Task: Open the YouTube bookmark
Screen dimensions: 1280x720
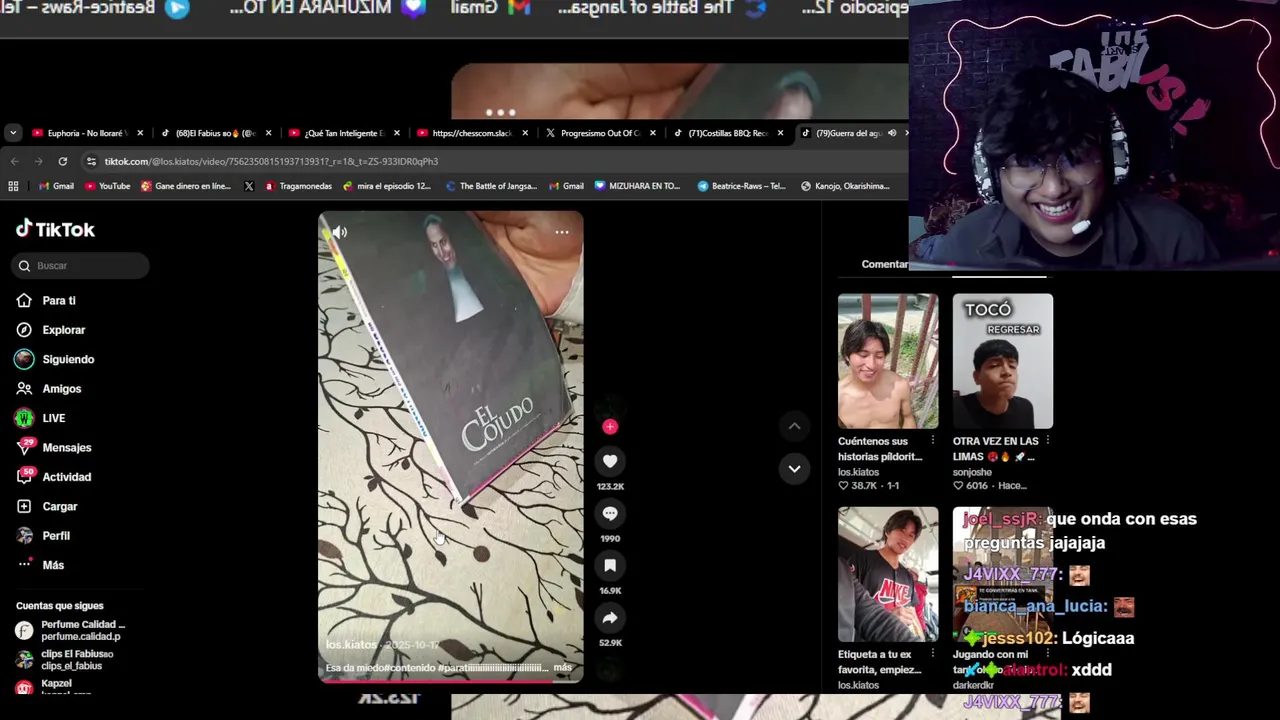Action: click(x=107, y=186)
